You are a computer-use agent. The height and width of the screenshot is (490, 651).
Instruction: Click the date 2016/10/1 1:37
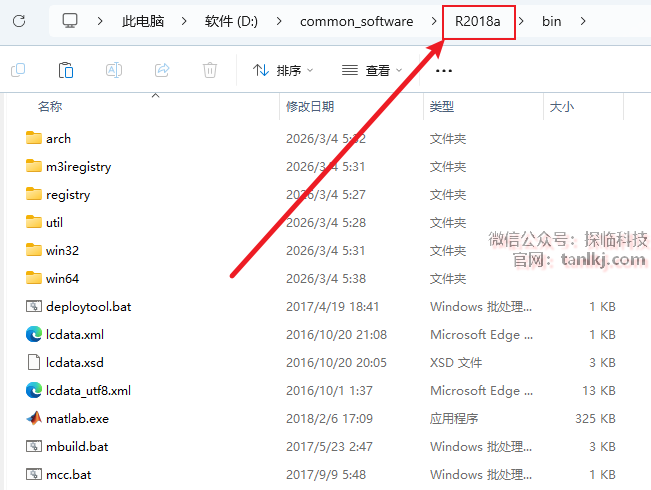coord(329,391)
